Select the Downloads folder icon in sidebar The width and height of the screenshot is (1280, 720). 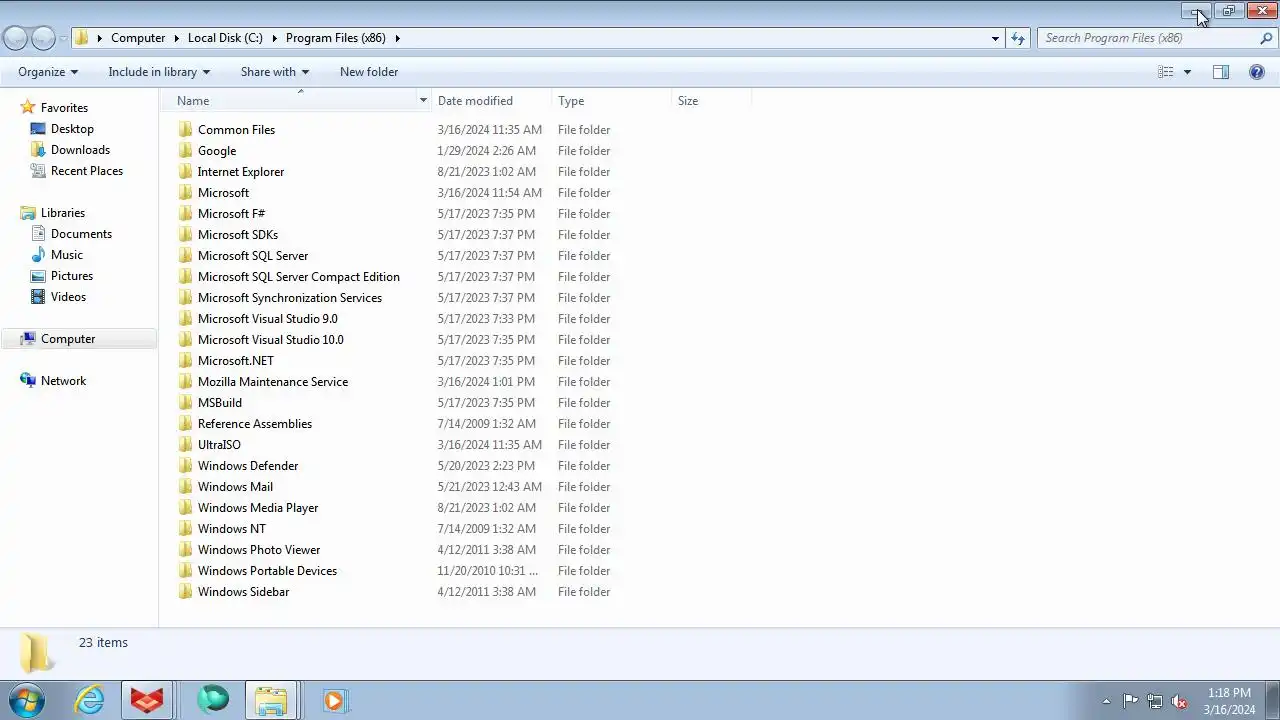pos(38,150)
